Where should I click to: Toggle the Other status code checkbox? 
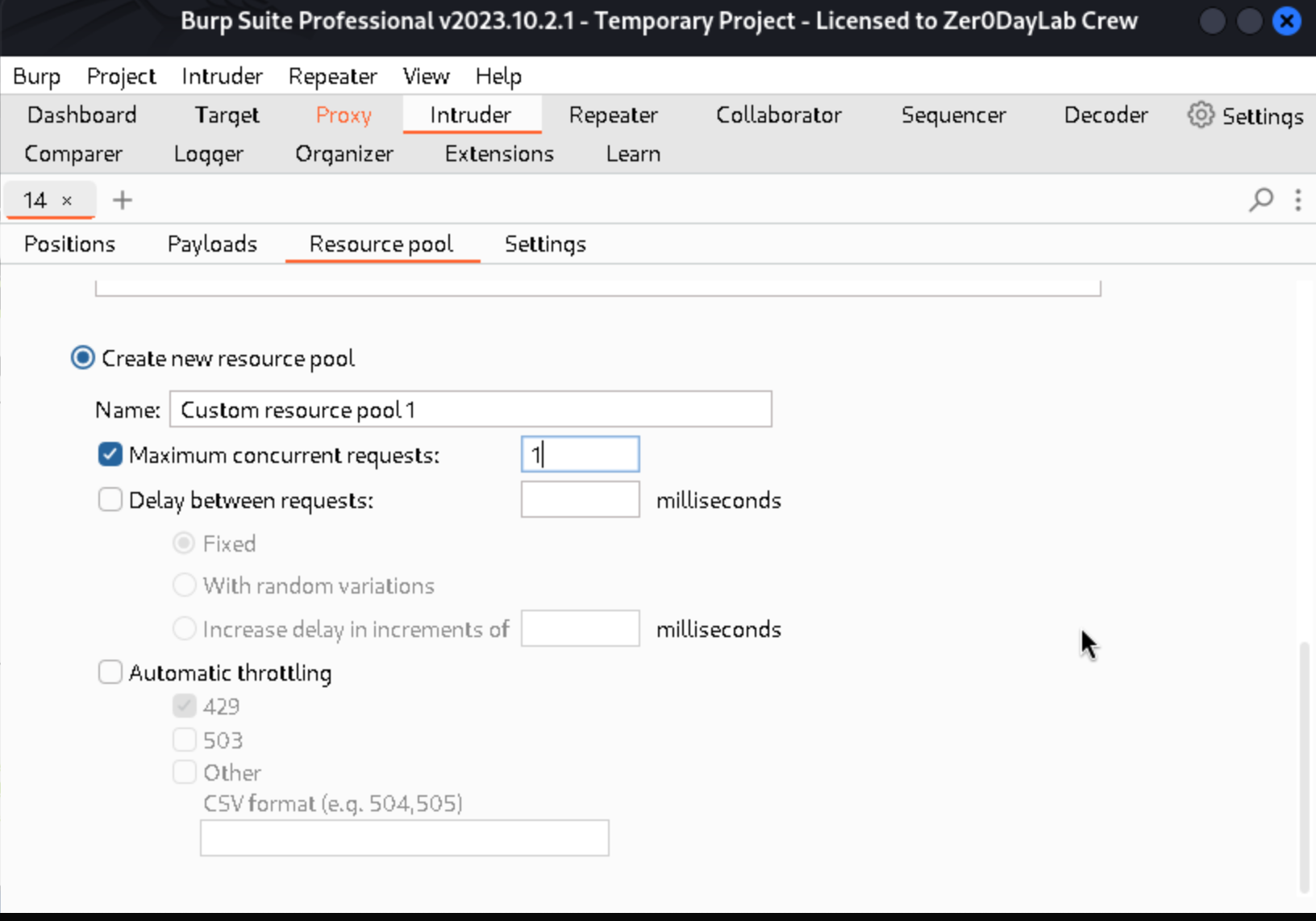point(185,773)
